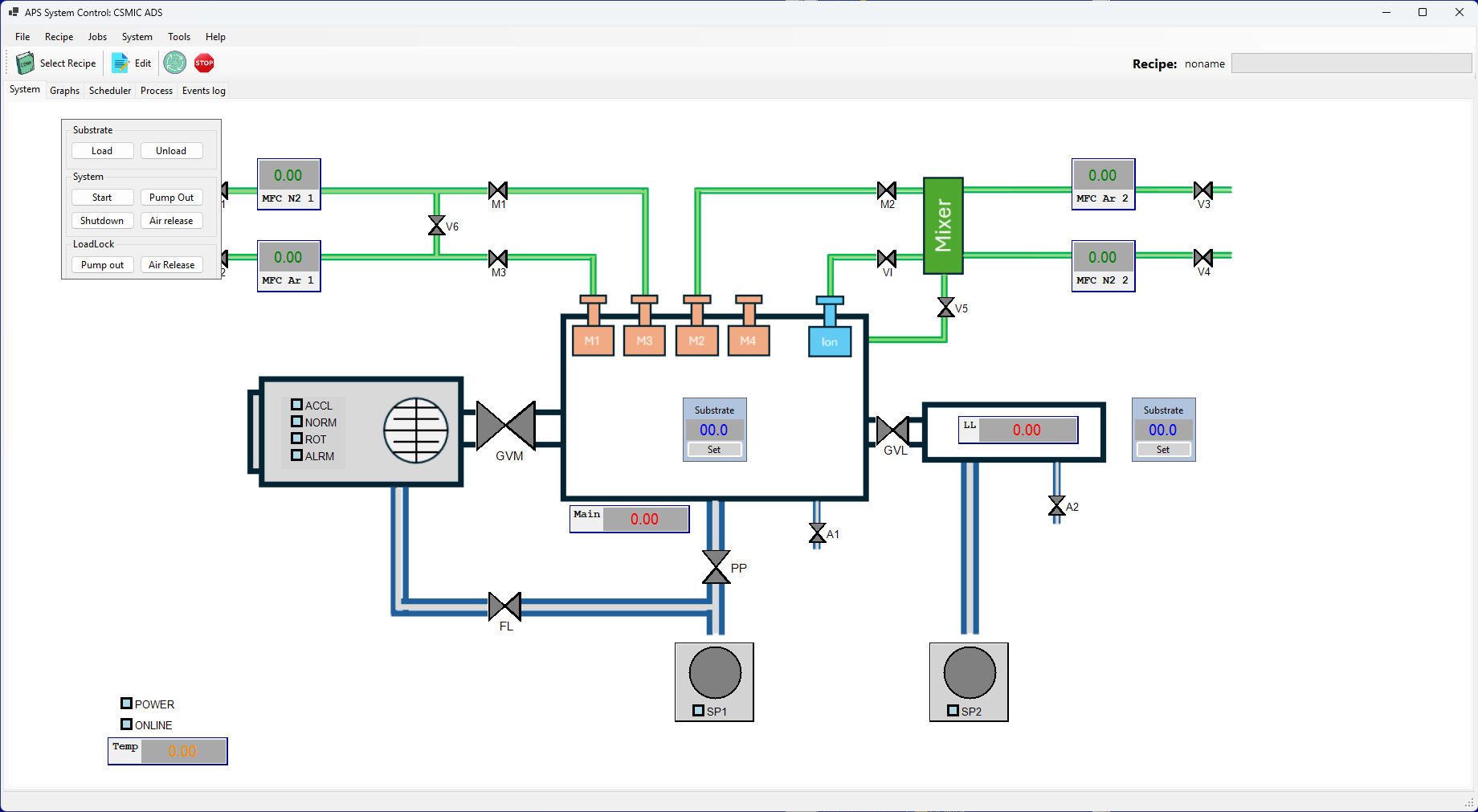
Task: Click the blue Ion source icon
Action: (829, 341)
